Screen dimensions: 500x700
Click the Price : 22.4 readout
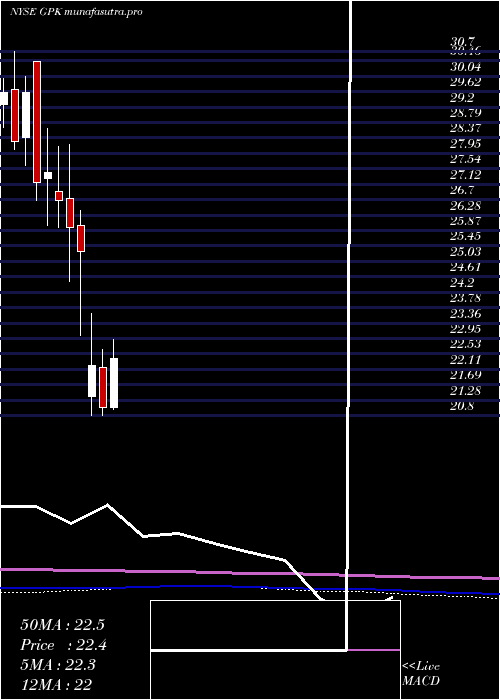coord(63,645)
